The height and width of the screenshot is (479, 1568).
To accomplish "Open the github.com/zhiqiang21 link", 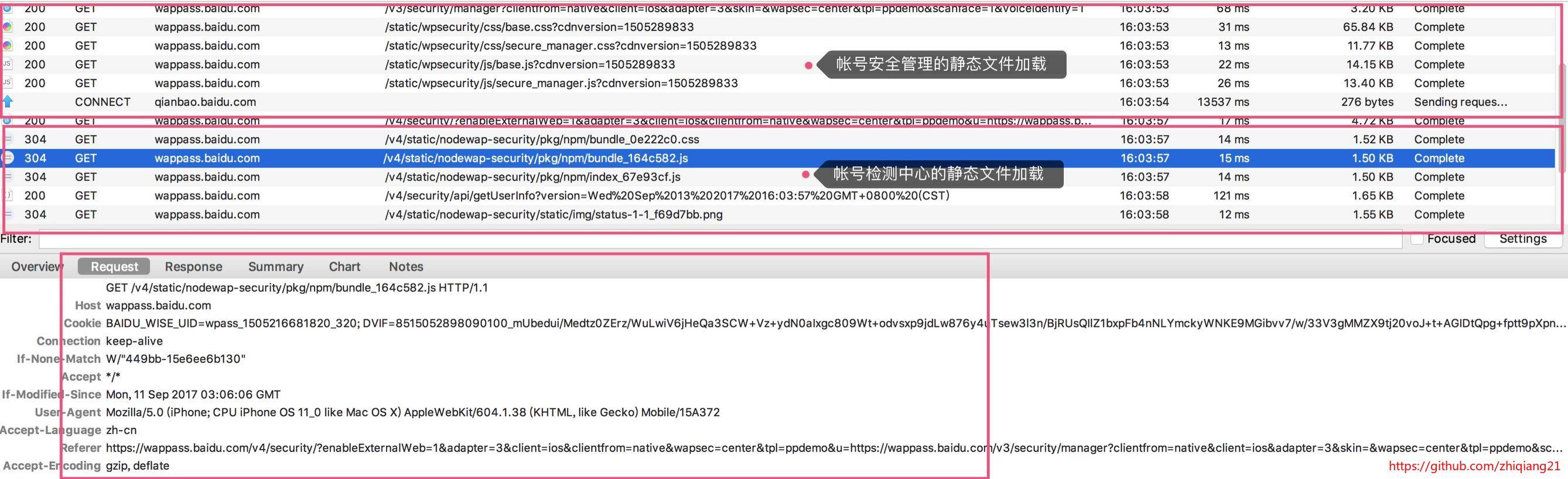I will 1474,466.
